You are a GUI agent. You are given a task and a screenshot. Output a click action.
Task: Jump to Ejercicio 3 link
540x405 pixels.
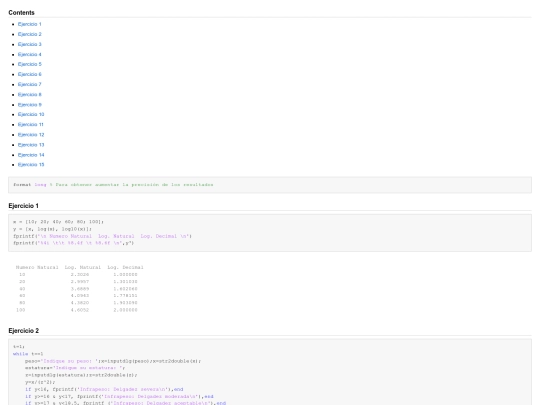click(x=30, y=44)
